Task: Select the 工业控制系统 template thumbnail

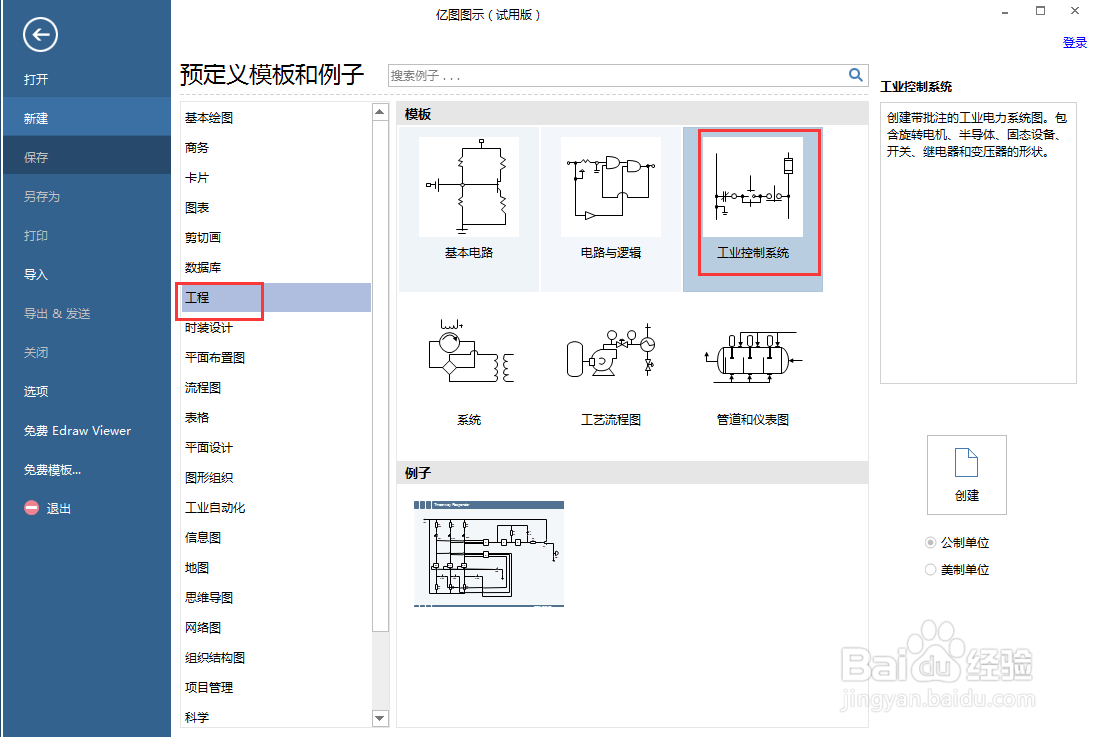Action: [x=753, y=187]
